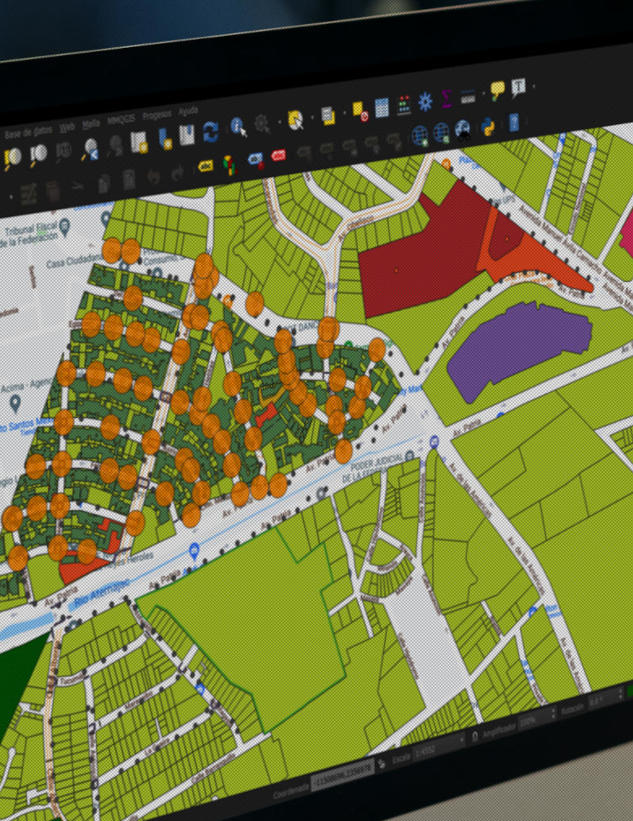The image size is (633, 821).
Task: Open the Field Calculator abacus icon
Action: (x=404, y=105)
